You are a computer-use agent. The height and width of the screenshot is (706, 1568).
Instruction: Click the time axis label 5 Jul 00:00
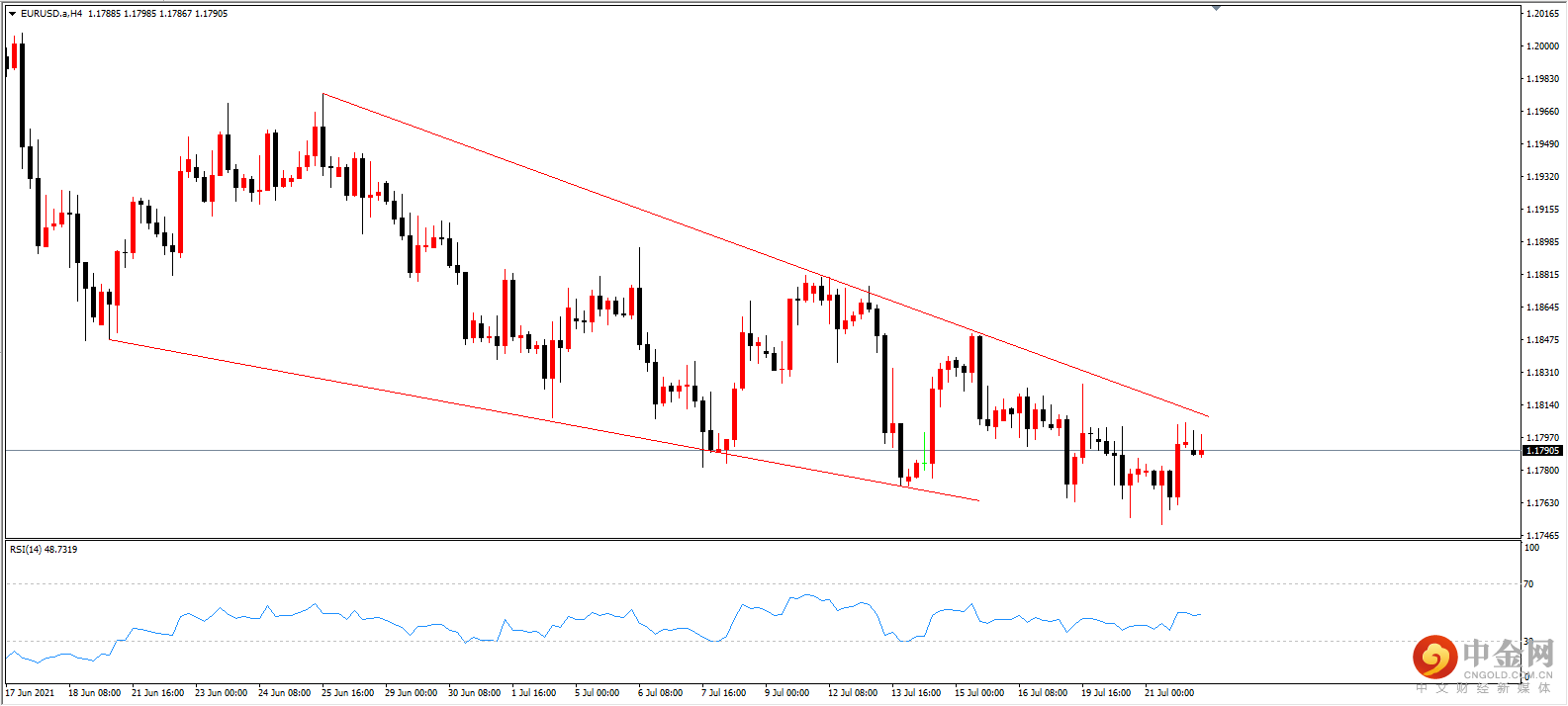598,693
